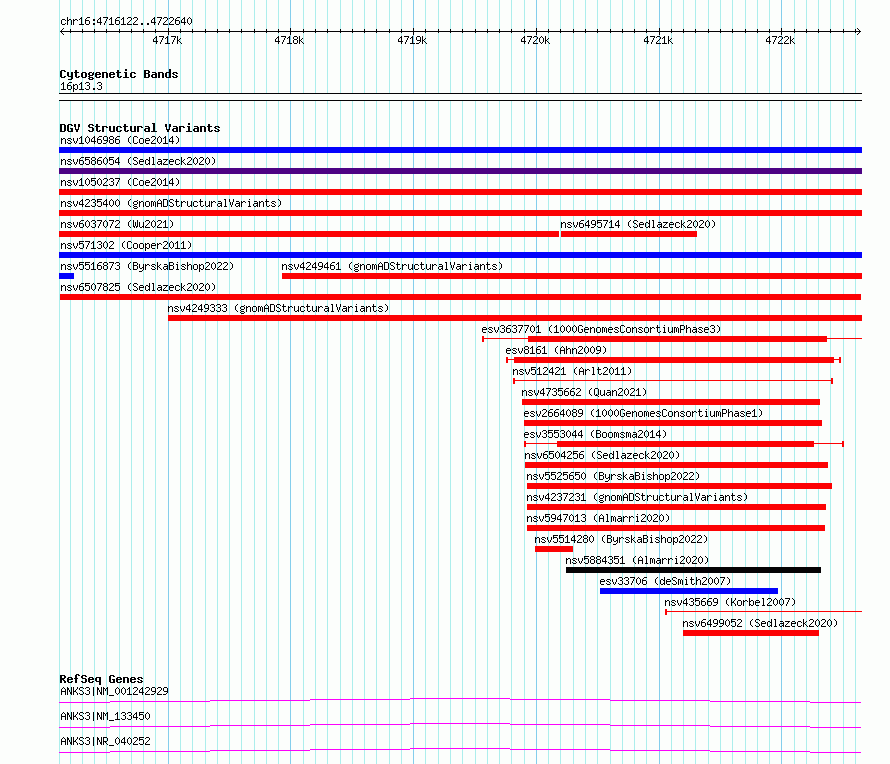Click the 16p13.3 band label
This screenshot has height=764, width=890.
pos(81,87)
